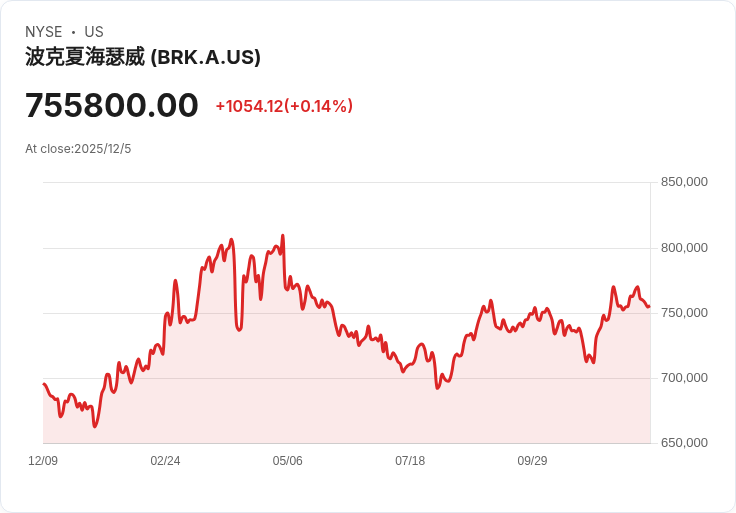Click the 700,000 y-axis label
Viewport: 736px width, 513px height.
684,378
